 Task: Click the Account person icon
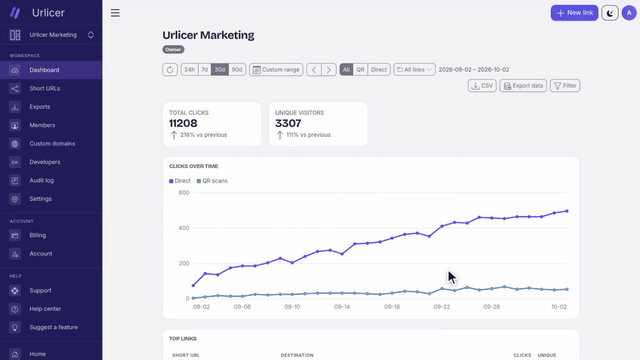point(15,254)
